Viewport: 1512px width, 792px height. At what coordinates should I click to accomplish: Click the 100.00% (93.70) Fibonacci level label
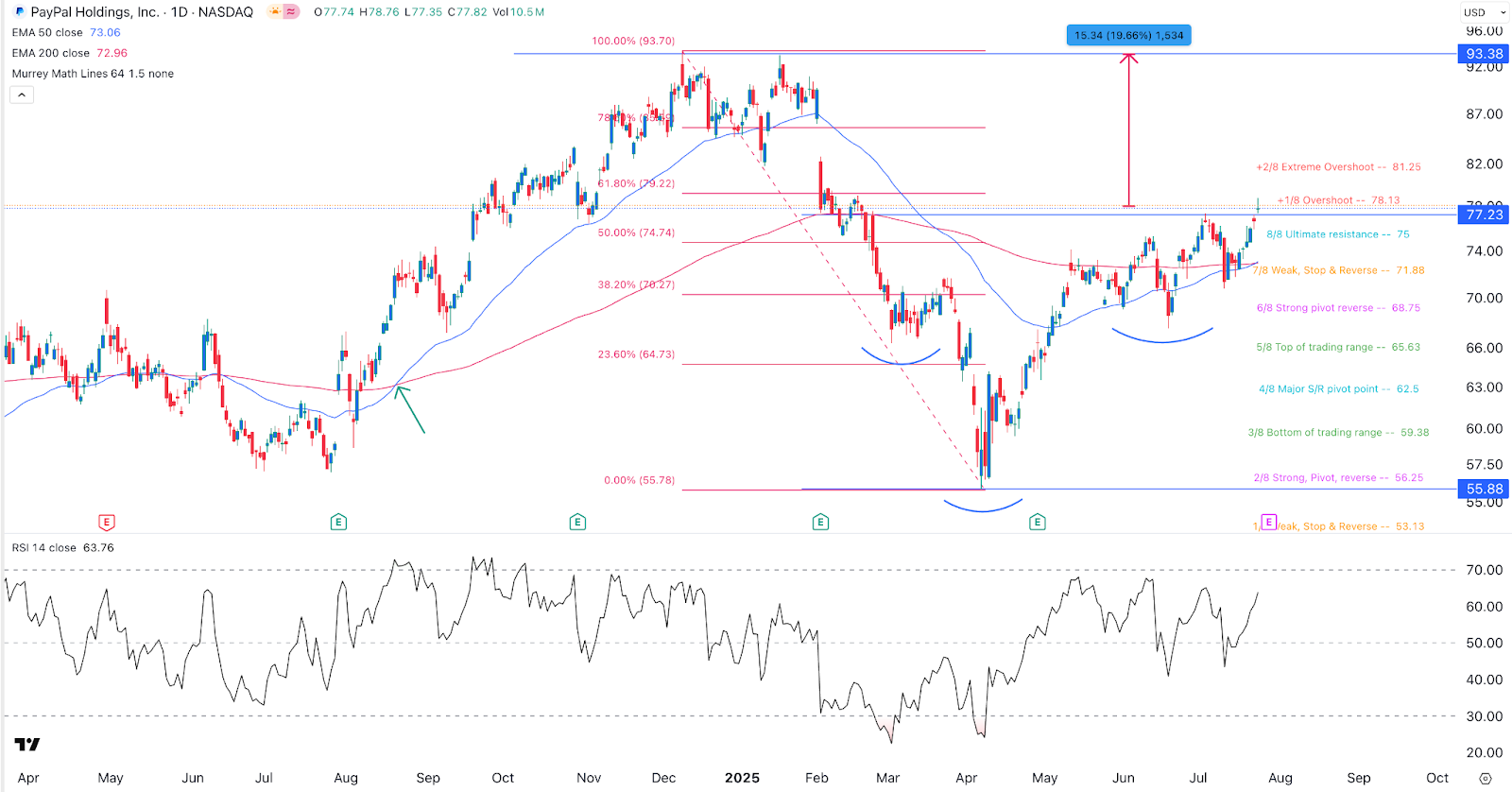point(633,41)
